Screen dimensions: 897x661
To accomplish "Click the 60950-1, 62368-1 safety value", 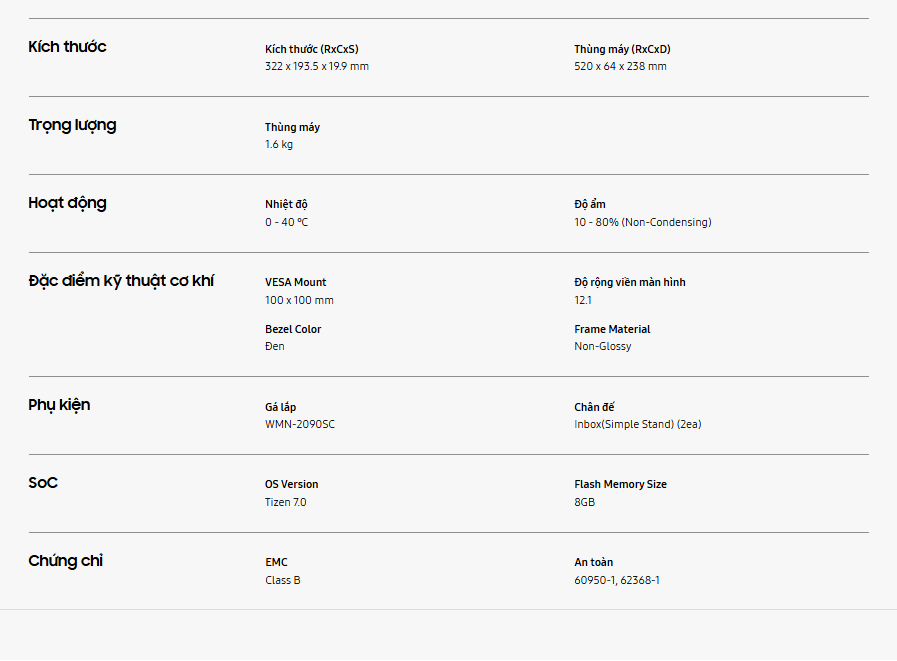I will click(617, 580).
